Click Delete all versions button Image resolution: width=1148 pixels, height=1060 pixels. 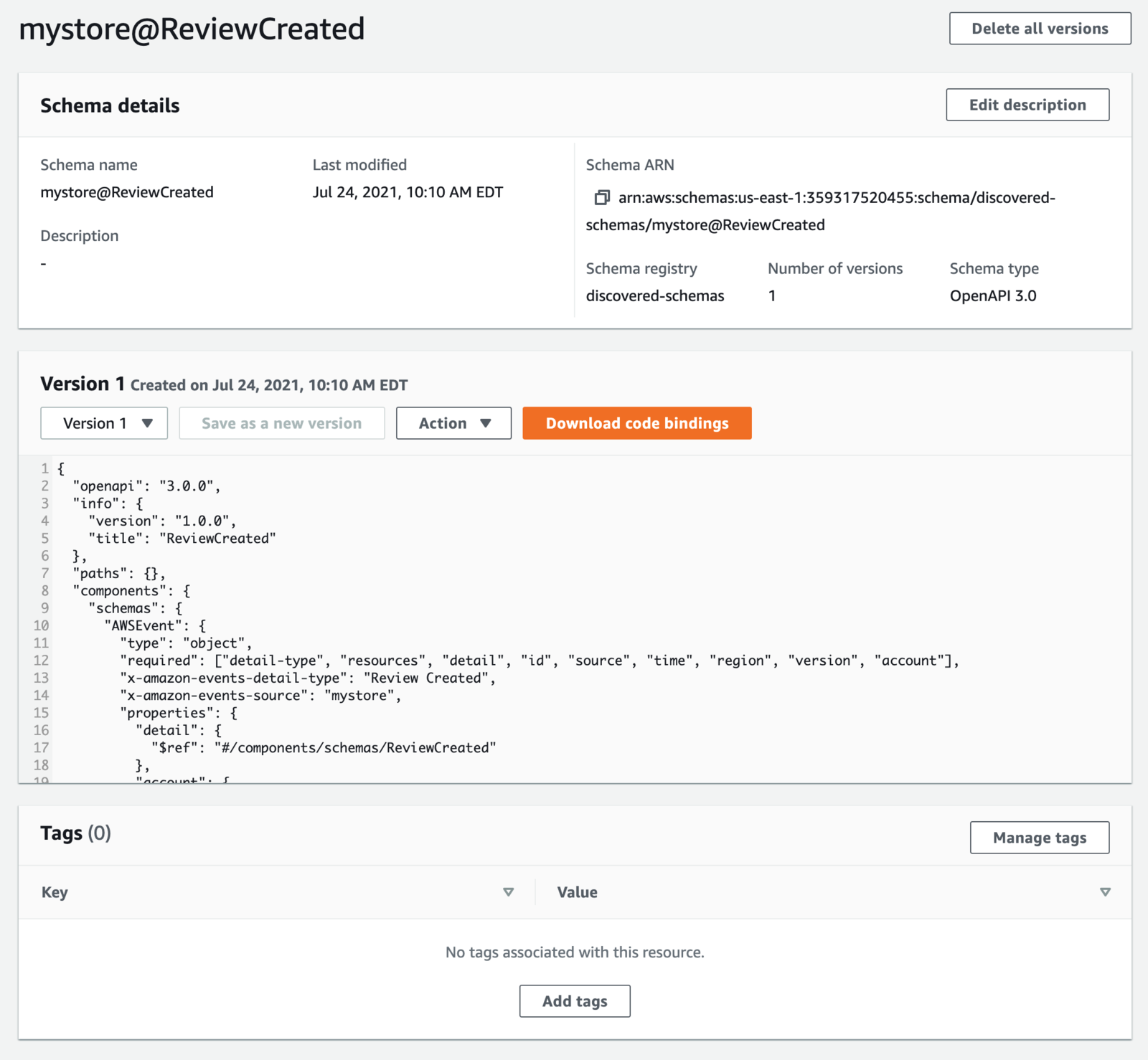tap(1040, 29)
